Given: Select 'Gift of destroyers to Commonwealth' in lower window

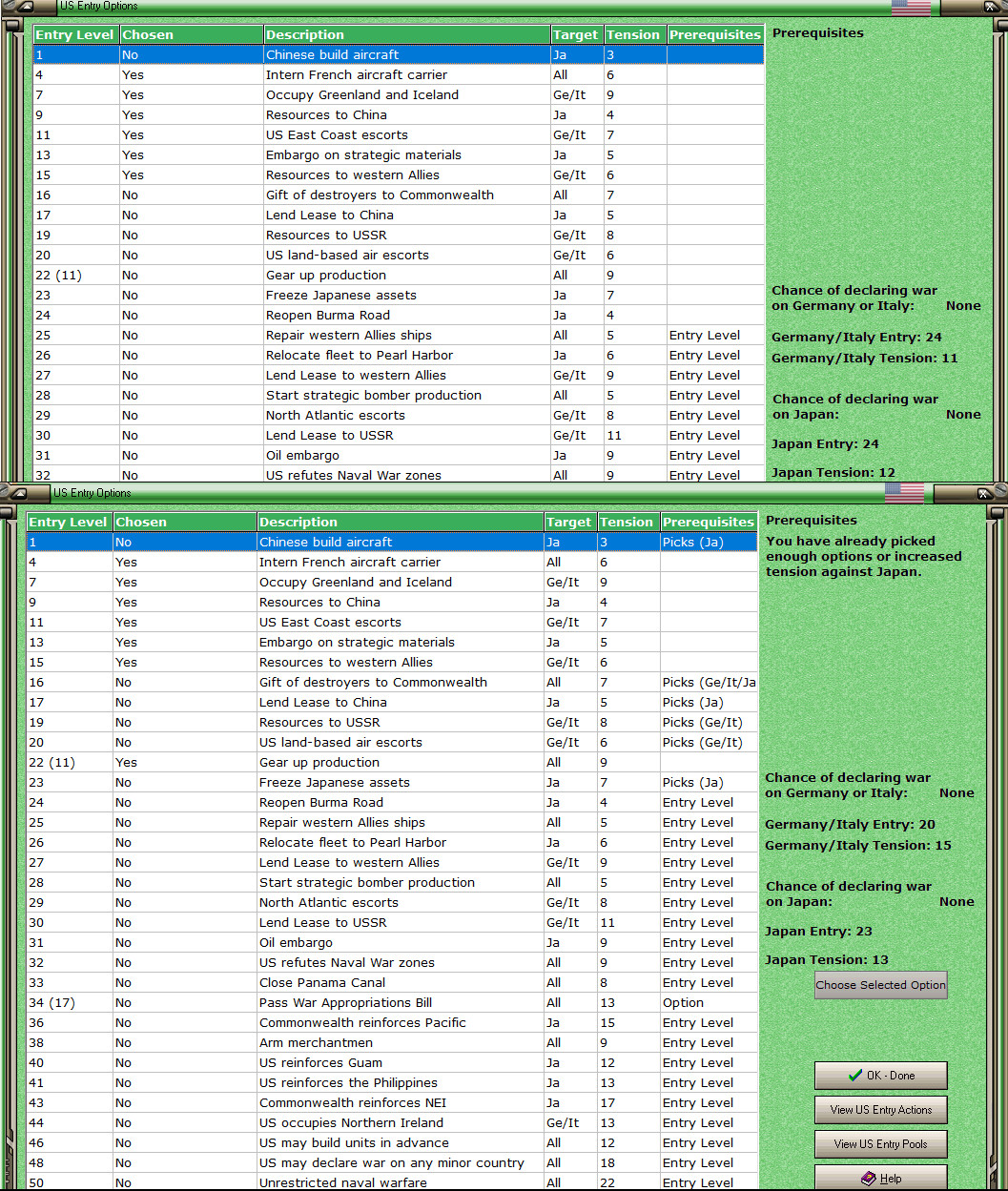Looking at the screenshot, I should click(392, 682).
